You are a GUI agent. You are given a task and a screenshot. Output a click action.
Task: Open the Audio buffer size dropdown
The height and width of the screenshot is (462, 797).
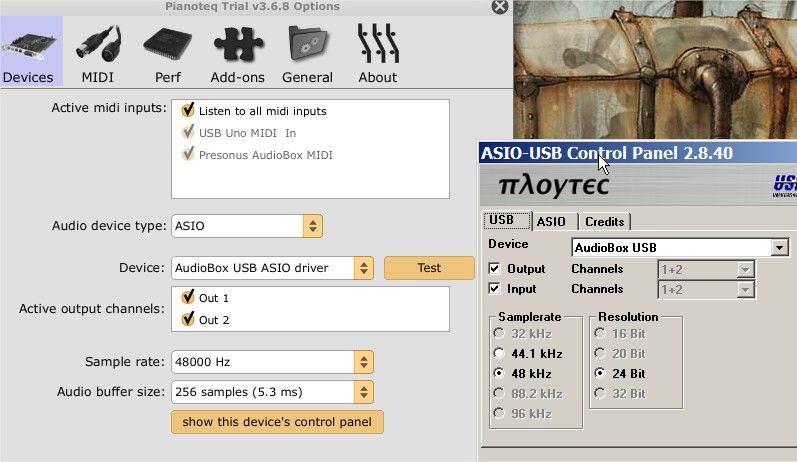[272, 392]
